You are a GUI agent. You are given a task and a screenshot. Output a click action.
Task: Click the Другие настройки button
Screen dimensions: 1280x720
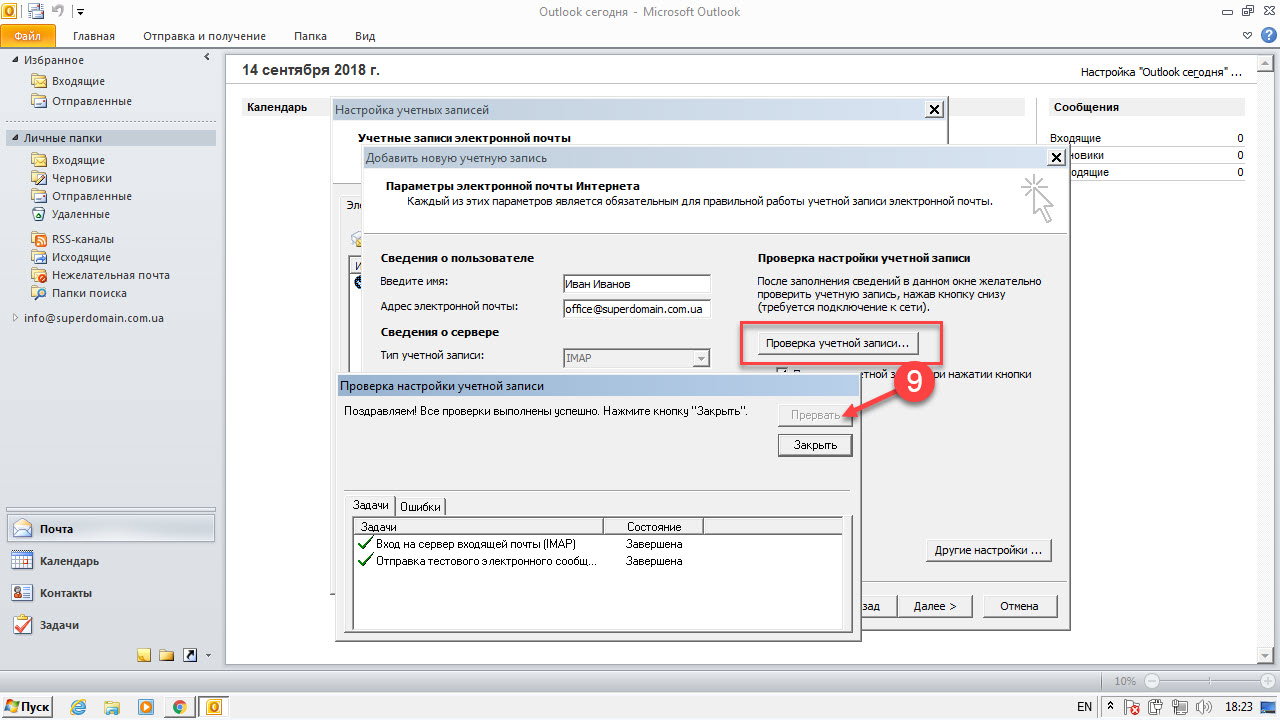988,550
